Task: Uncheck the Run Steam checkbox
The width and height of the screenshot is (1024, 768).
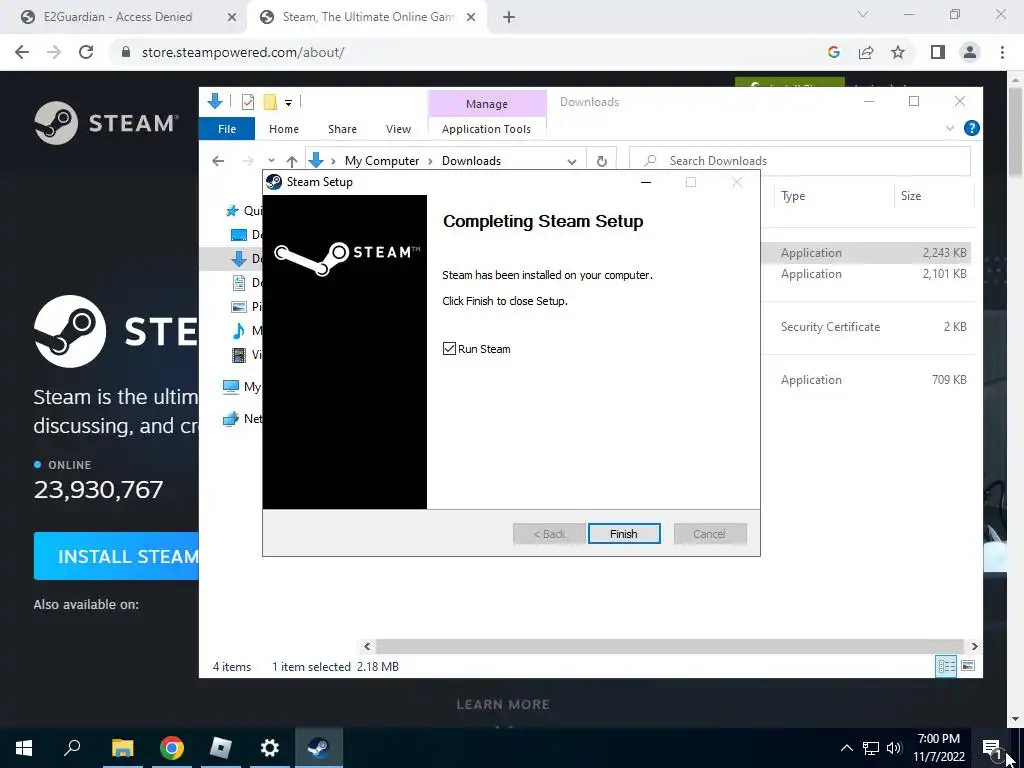Action: (x=449, y=349)
